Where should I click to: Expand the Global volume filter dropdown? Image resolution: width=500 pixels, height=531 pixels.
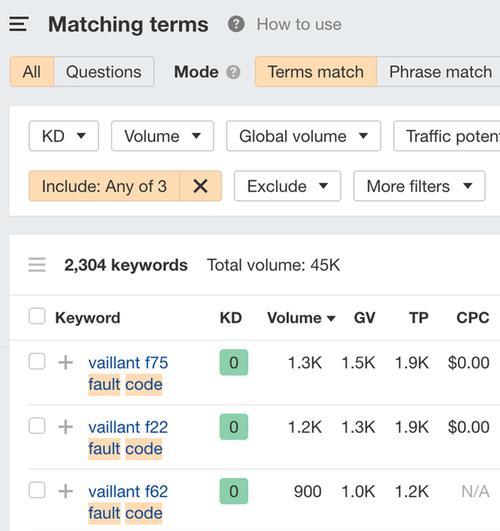(304, 136)
